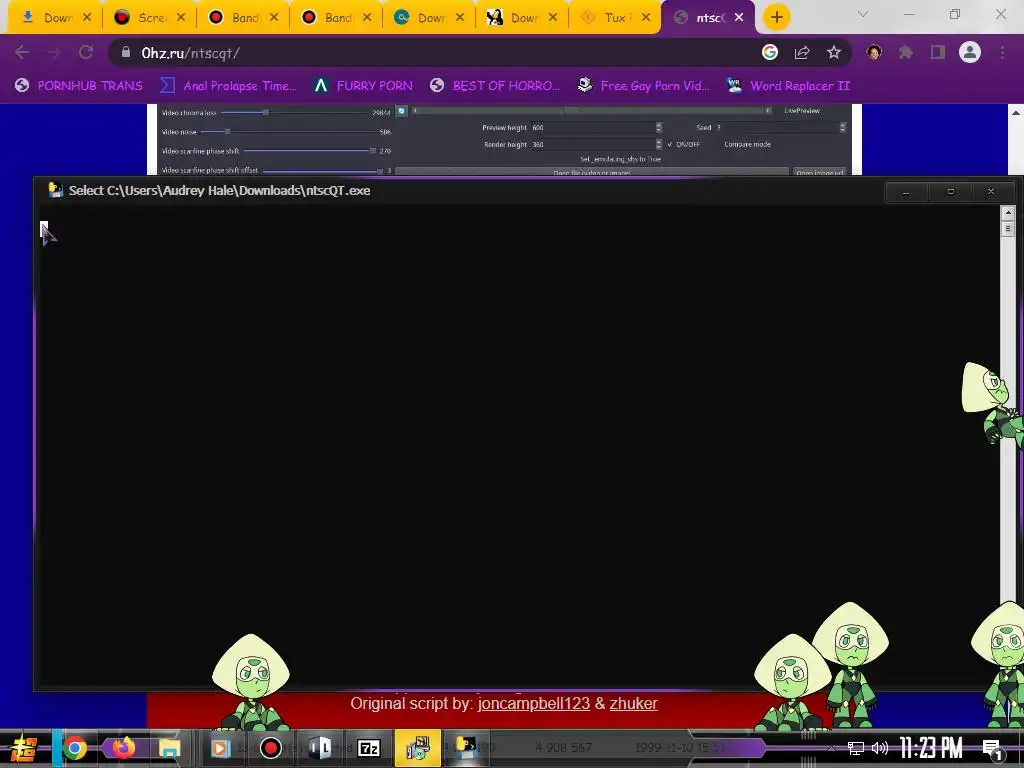Click the Open file (video or image) button
Image resolution: width=1024 pixels, height=768 pixels.
pos(592,172)
